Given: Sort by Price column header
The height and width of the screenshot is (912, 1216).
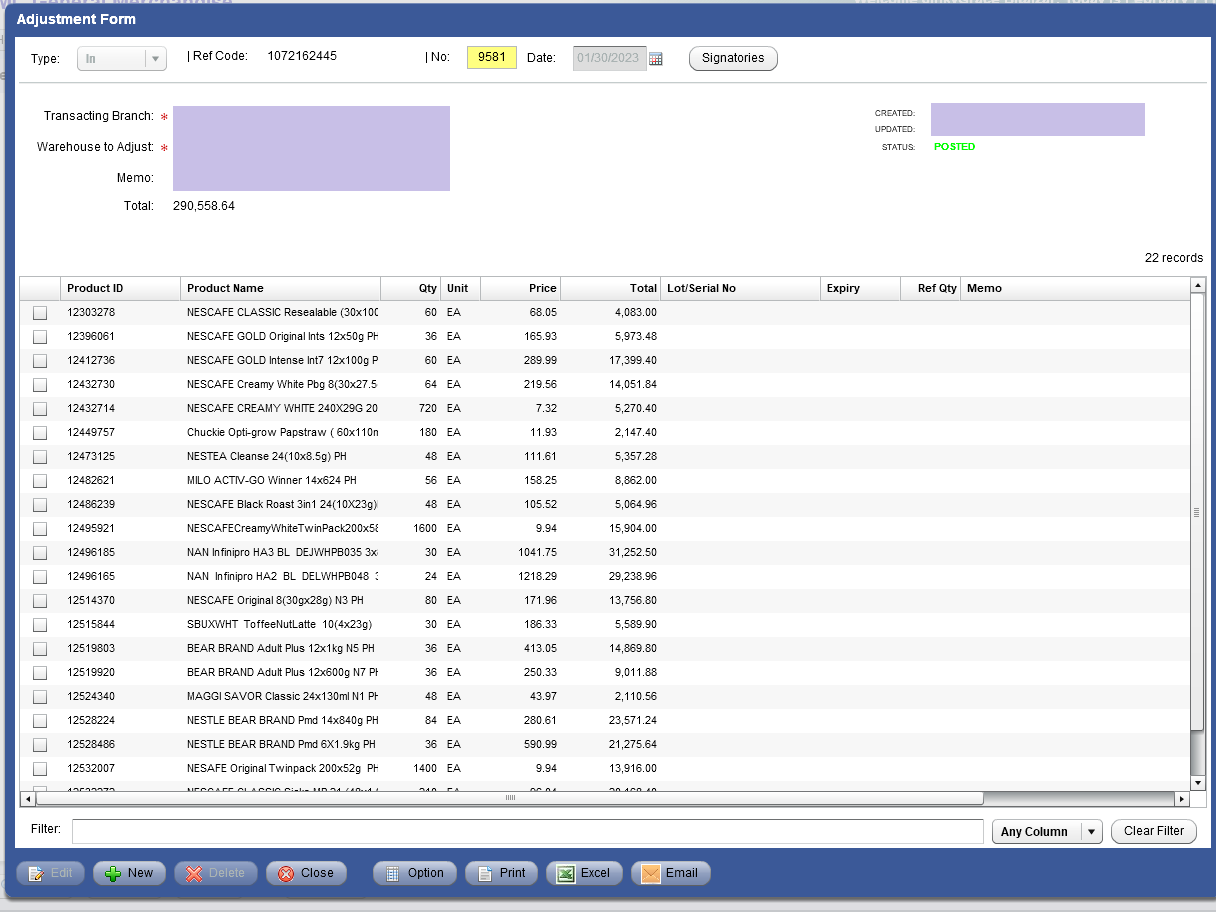Looking at the screenshot, I should pos(520,288).
